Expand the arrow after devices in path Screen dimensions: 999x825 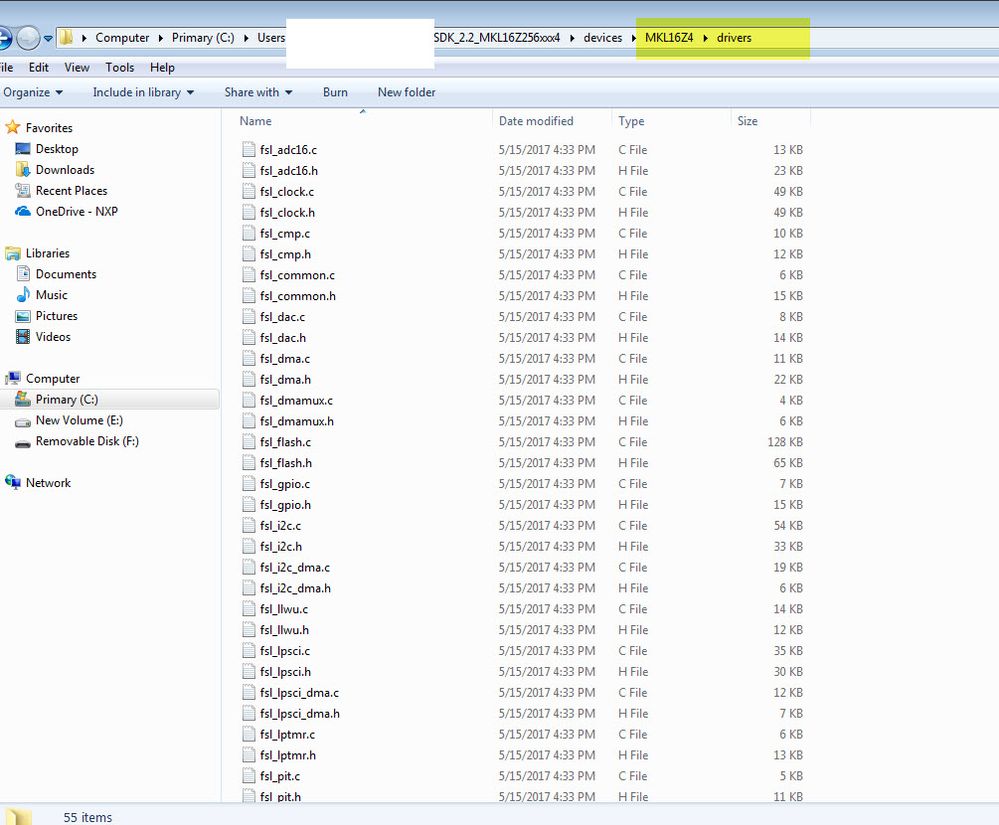point(634,38)
